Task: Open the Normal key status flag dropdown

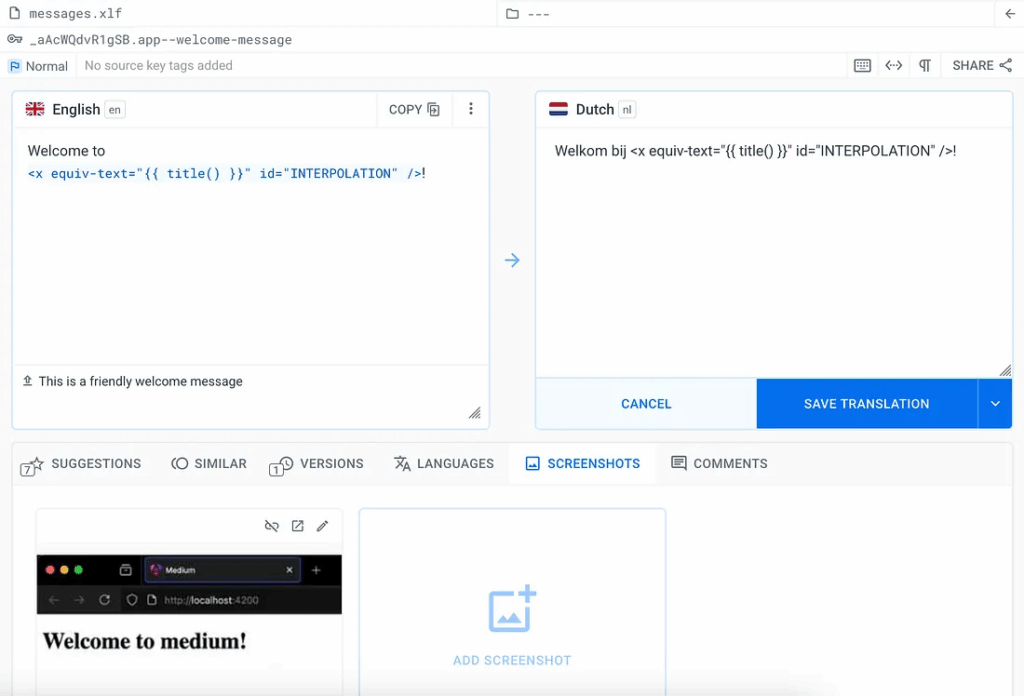Action: tap(38, 66)
